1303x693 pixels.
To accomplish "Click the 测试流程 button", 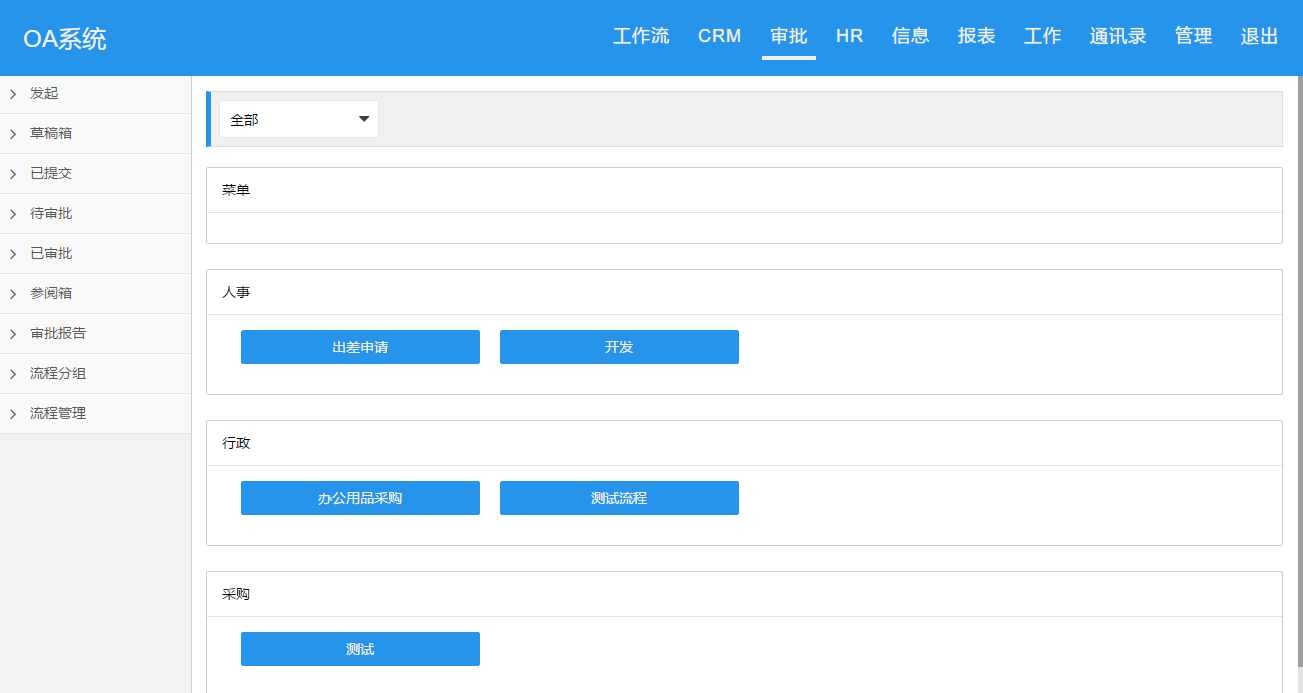I will coord(619,498).
